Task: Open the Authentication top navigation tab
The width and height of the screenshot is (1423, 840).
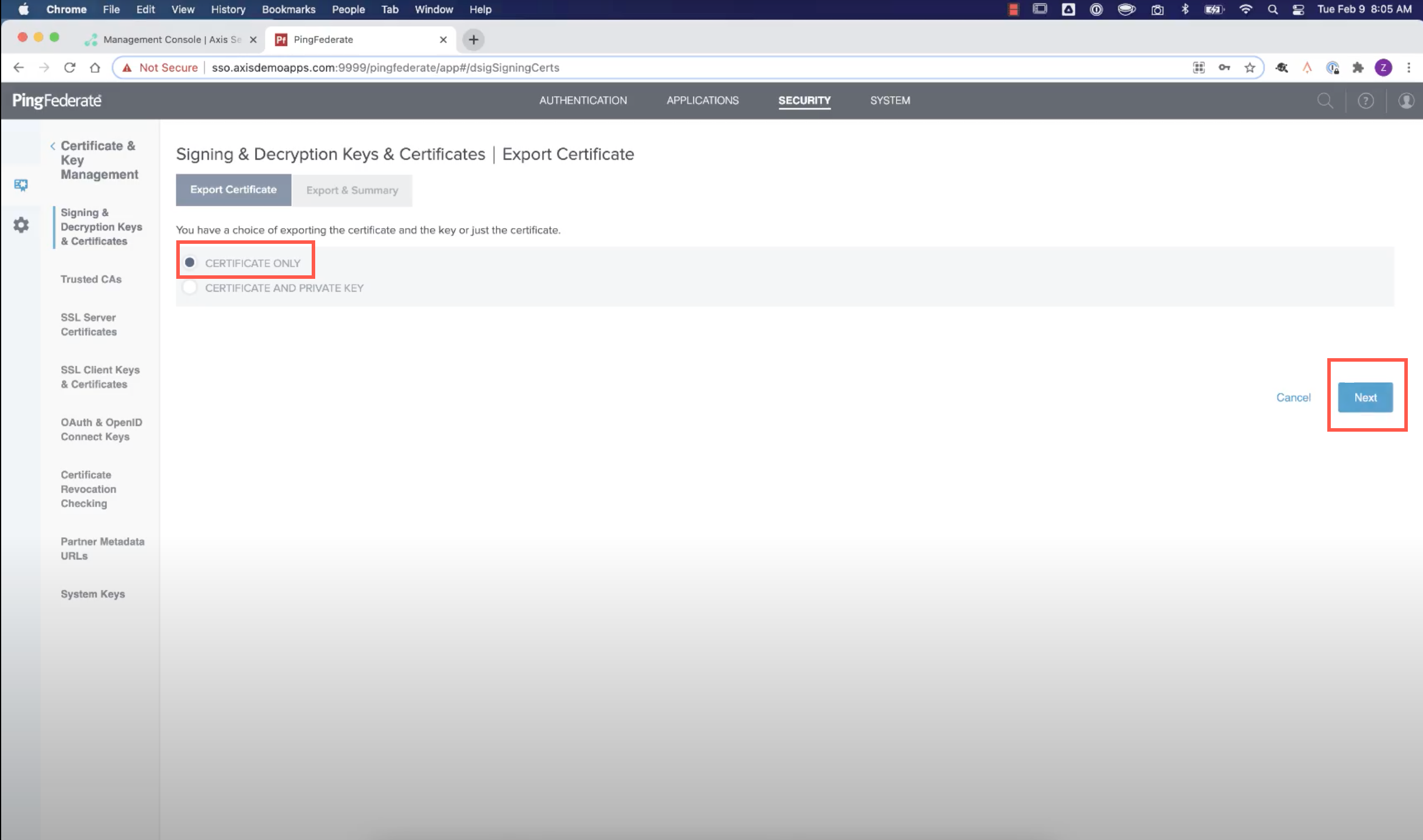Action: point(583,100)
